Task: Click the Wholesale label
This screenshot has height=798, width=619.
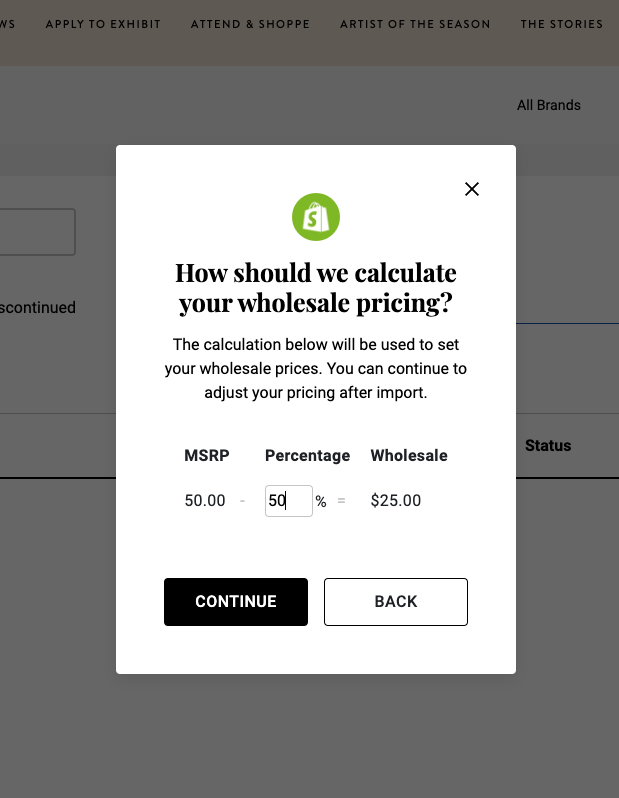Action: 409,456
